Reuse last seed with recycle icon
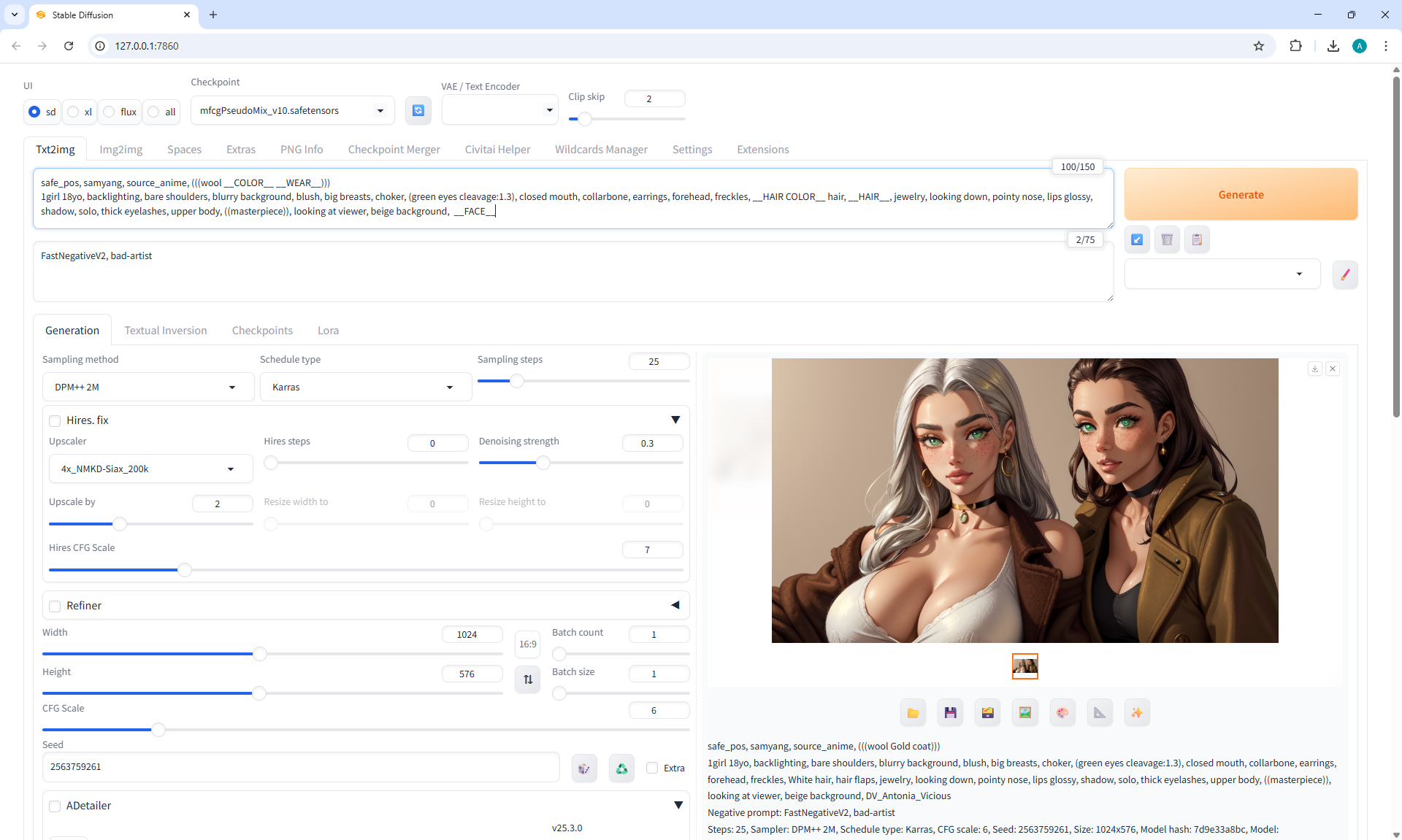 (621, 768)
